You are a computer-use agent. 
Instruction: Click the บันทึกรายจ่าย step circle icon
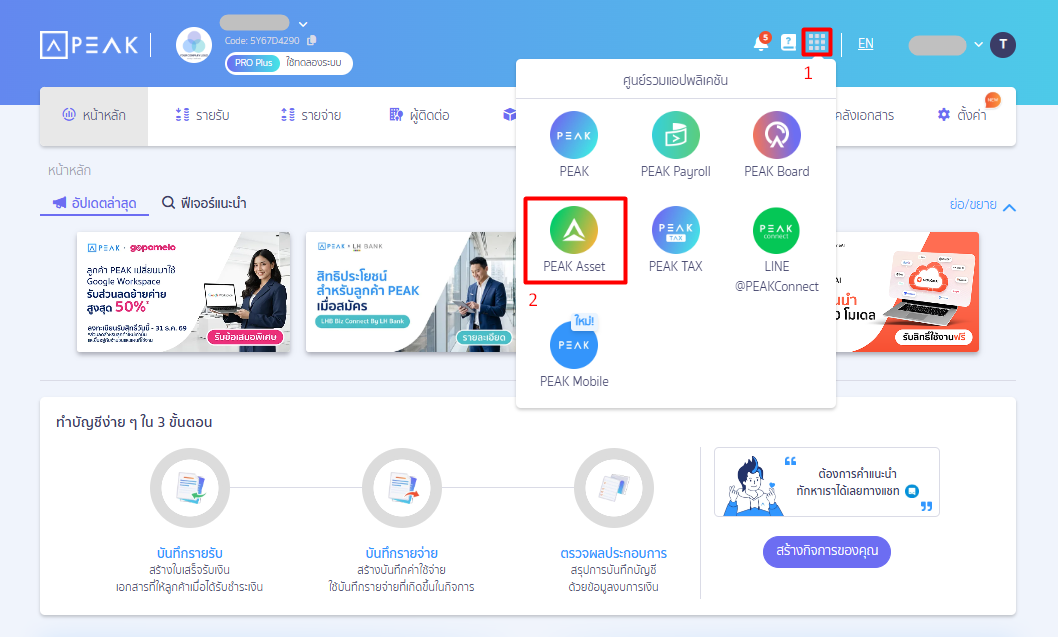pos(401,488)
